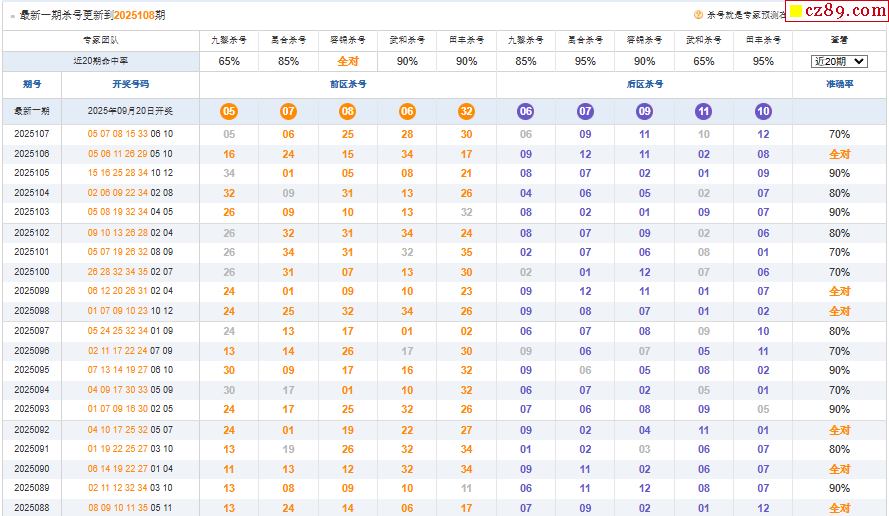The image size is (889, 516).
Task: Select period 2025094 in the table
Action: click(32, 390)
